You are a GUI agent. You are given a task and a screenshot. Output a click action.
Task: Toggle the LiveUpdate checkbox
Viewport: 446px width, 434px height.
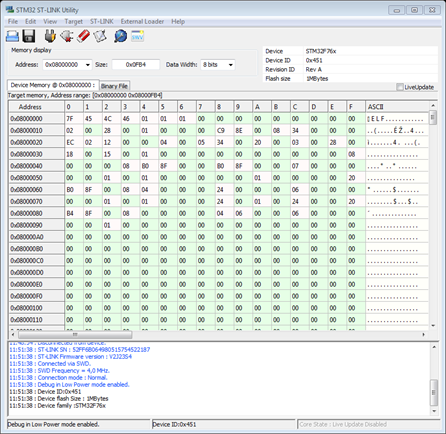pyautogui.click(x=400, y=87)
